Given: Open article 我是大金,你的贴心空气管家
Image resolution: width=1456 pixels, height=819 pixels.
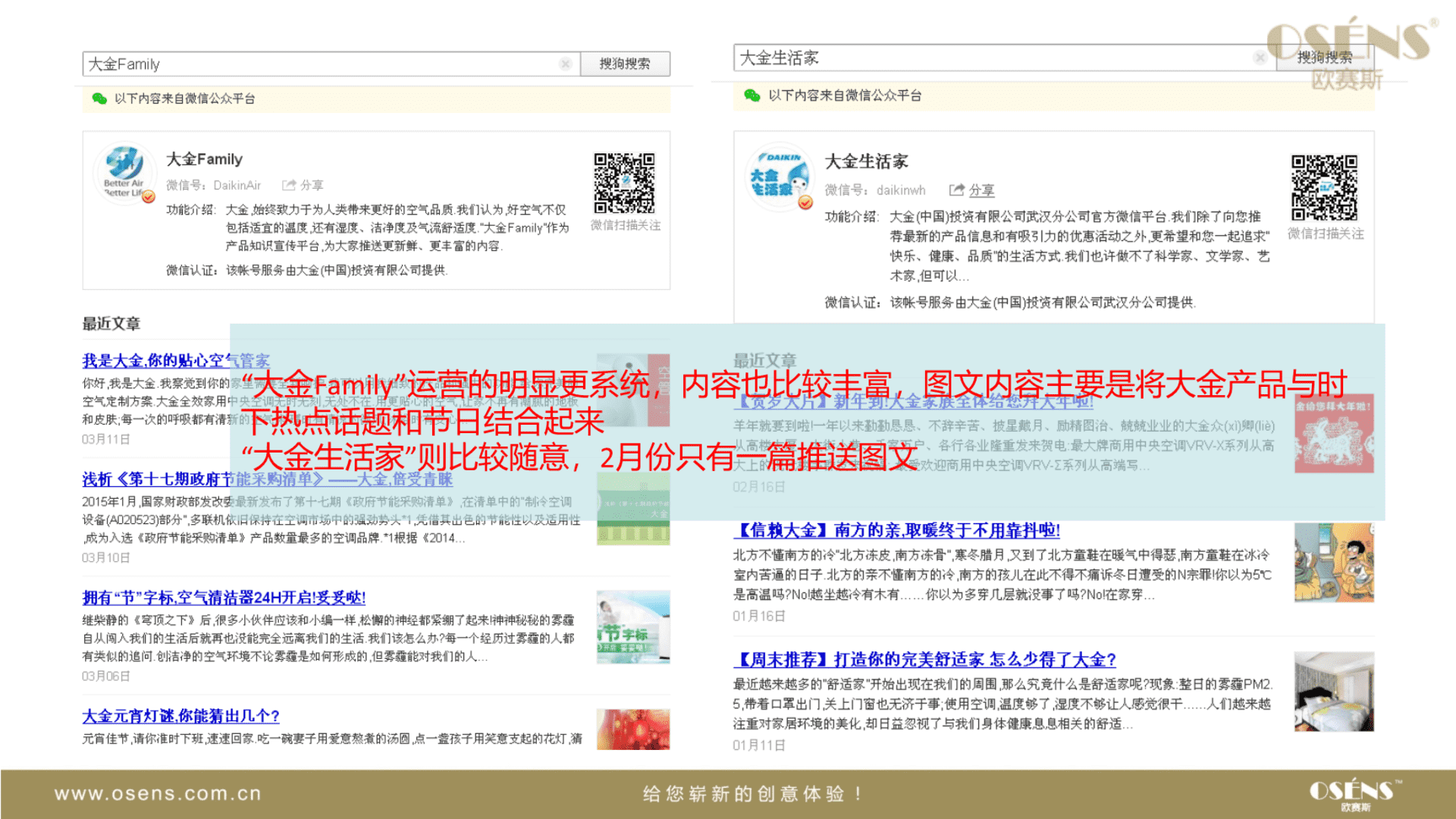Looking at the screenshot, I should click(x=176, y=361).
